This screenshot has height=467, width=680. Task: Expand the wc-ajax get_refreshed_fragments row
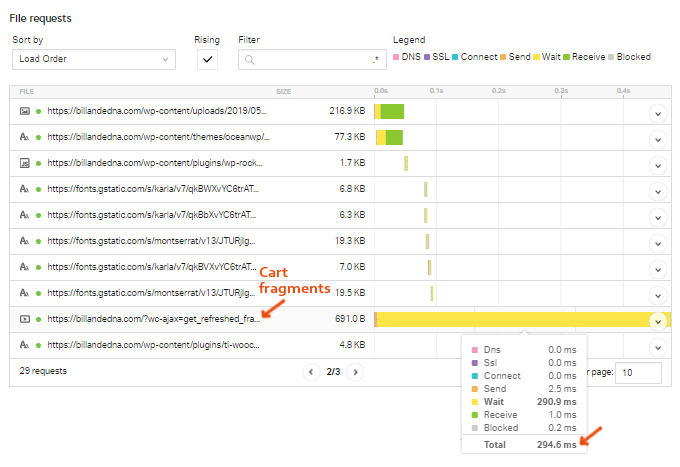point(657,320)
